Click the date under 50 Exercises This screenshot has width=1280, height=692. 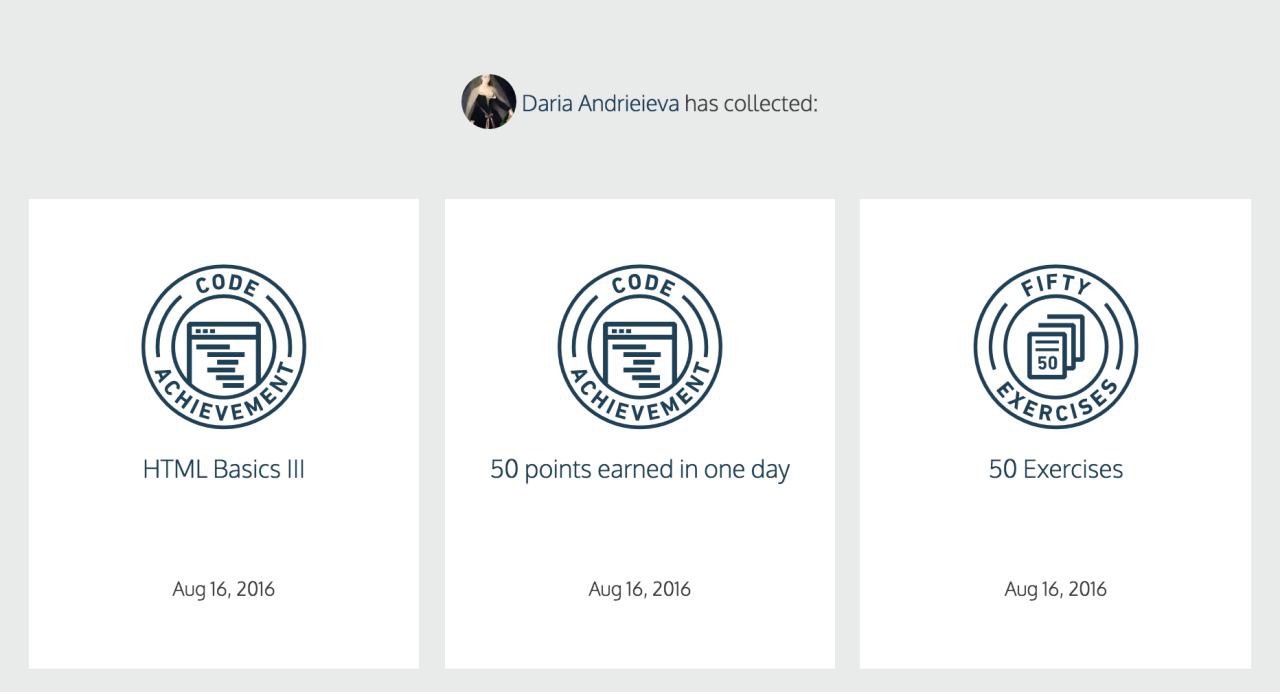[x=1056, y=589]
